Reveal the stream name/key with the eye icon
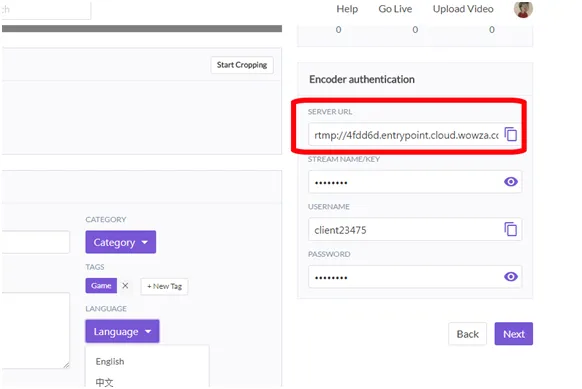Image resolution: width=582 pixels, height=389 pixels. point(511,182)
